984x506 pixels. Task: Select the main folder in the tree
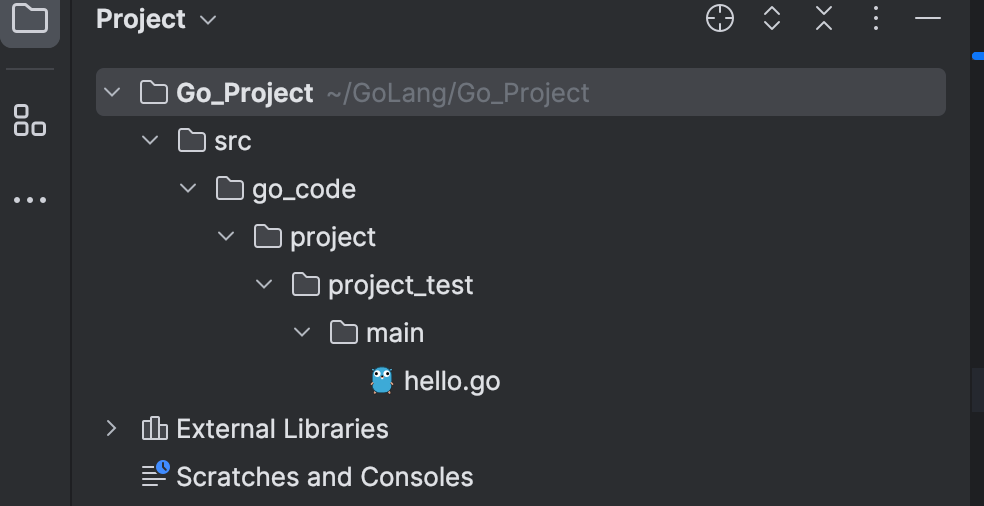[395, 333]
